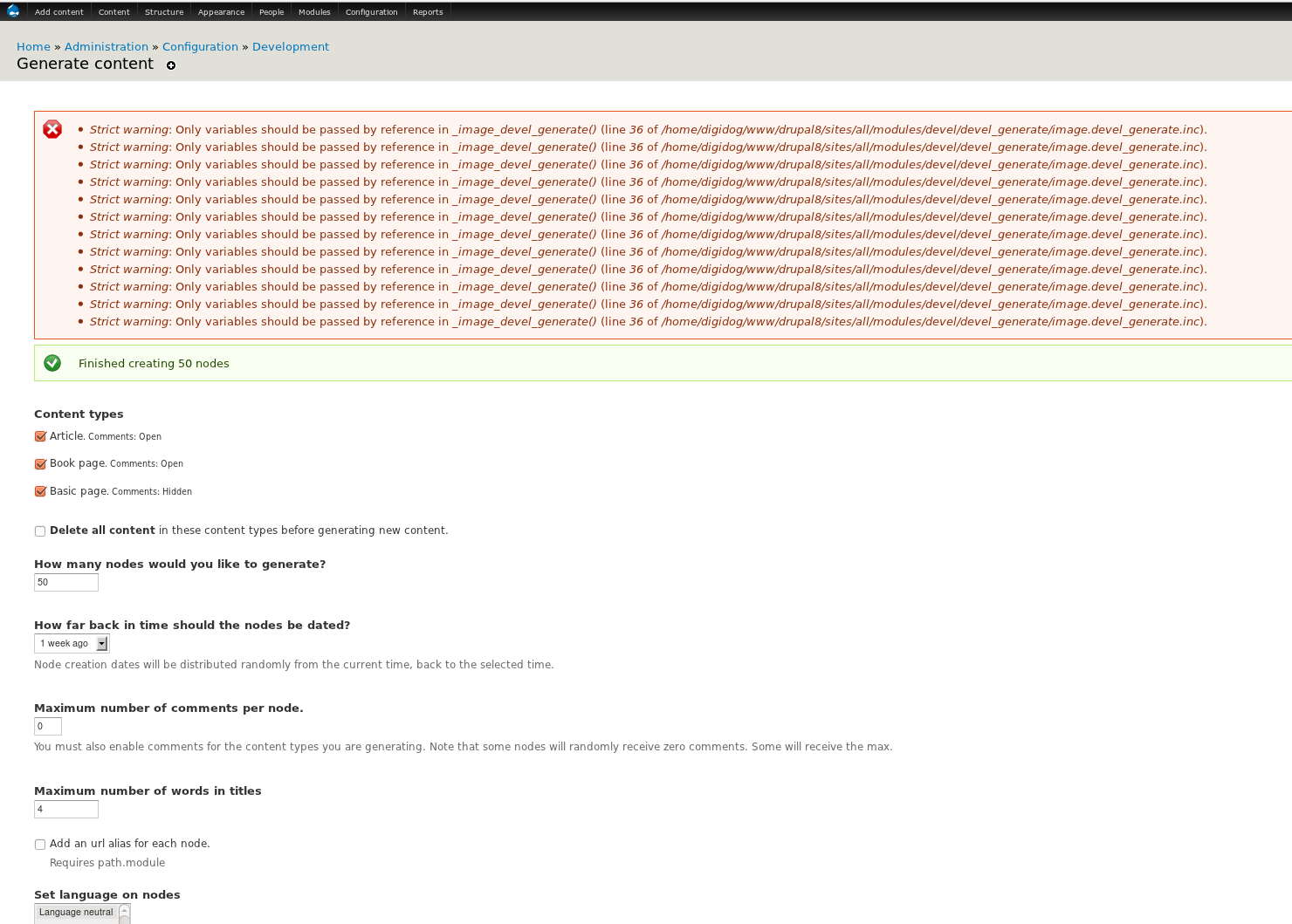Image resolution: width=1292 pixels, height=924 pixels.
Task: Open the Modules menu
Action: point(313,11)
